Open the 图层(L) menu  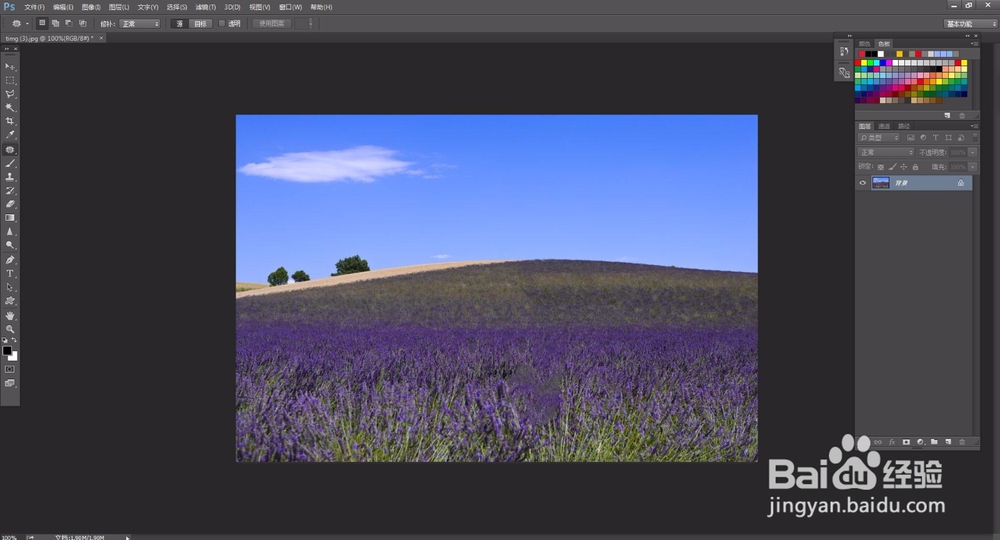tap(119, 7)
